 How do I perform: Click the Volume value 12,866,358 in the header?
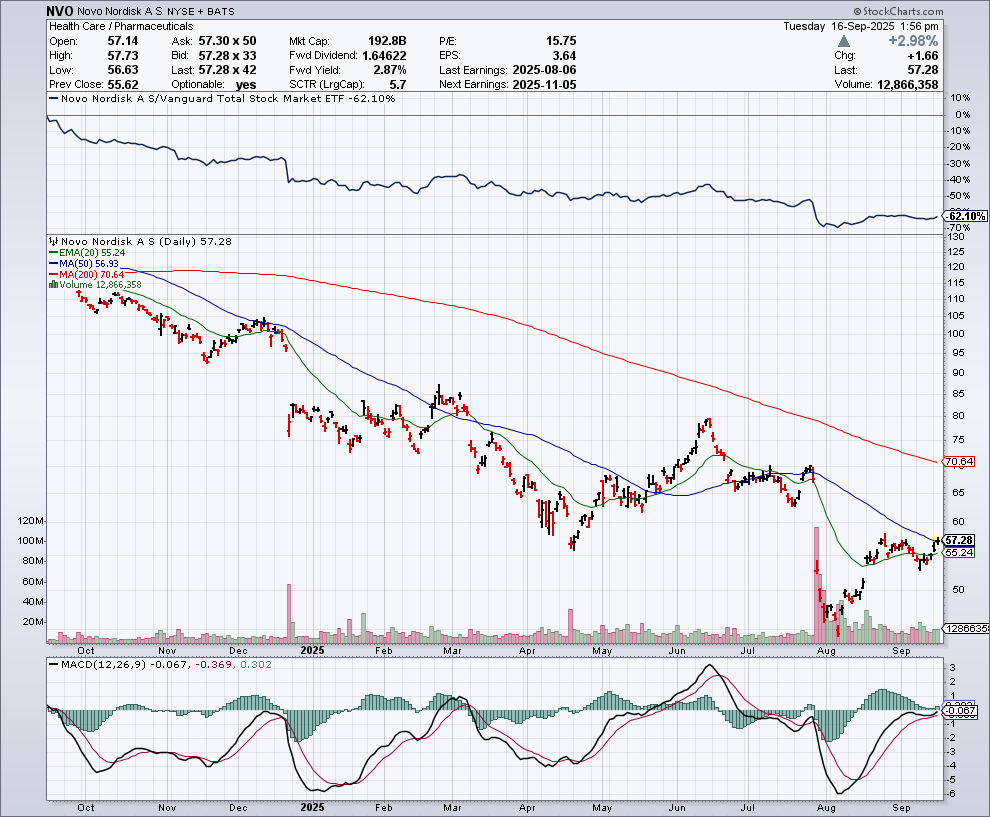908,84
